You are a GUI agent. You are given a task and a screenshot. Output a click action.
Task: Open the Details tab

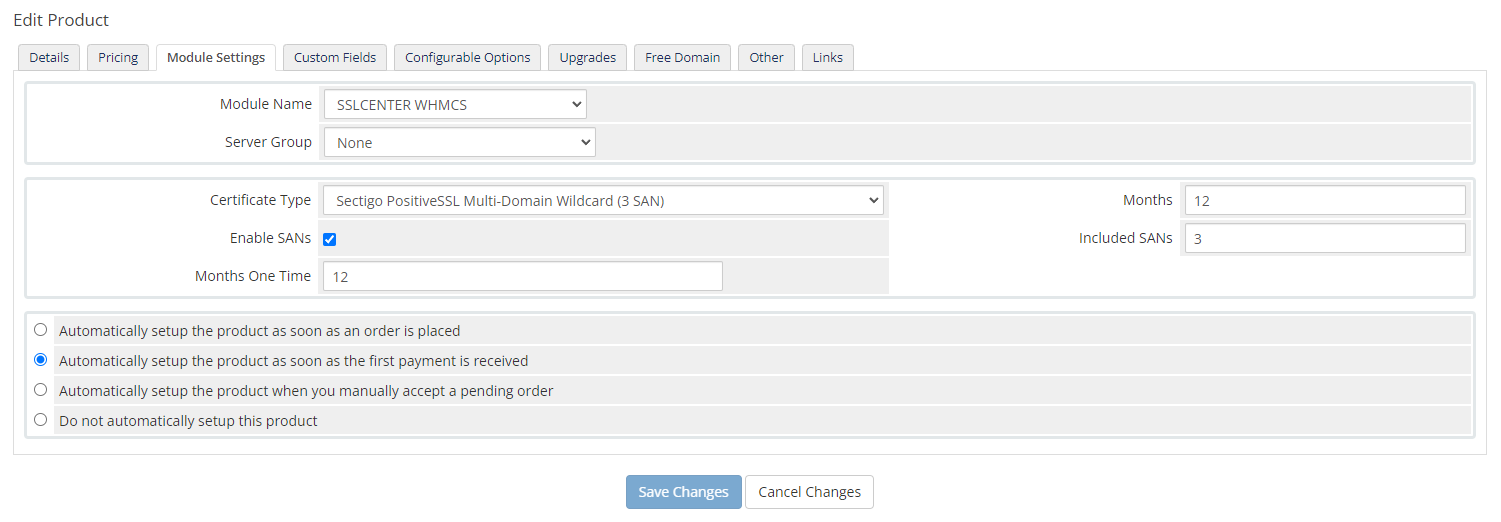49,57
